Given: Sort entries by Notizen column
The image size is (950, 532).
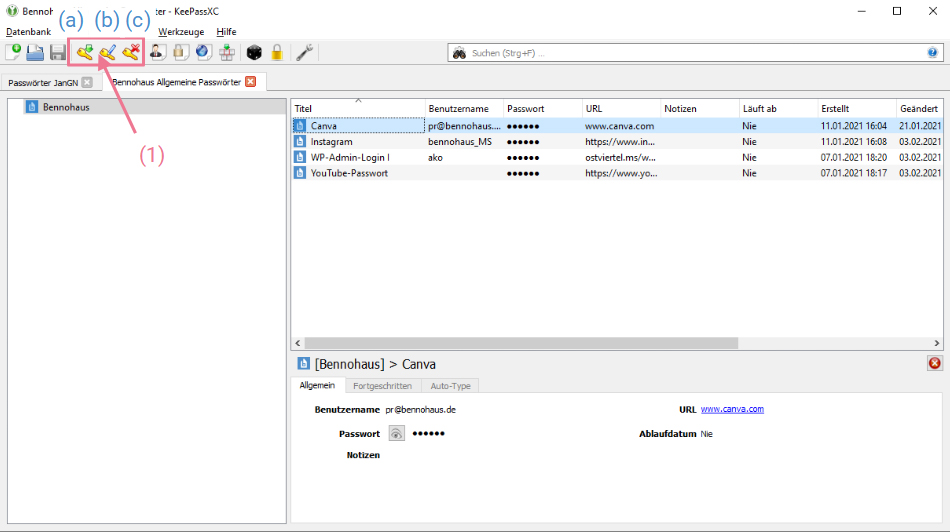Looking at the screenshot, I should pos(700,108).
